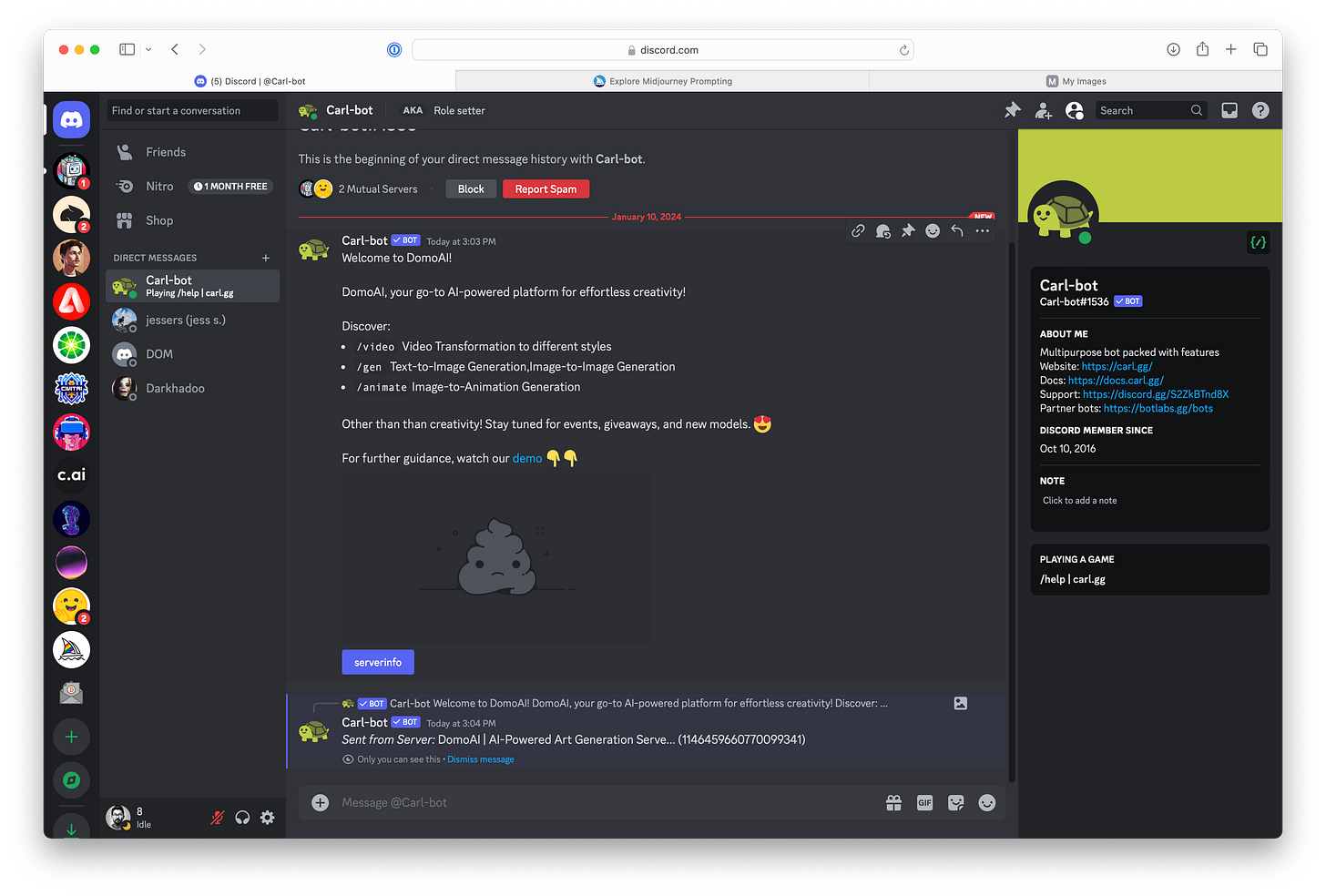
Task: Select Carl-bot direct message conversation
Action: point(192,286)
